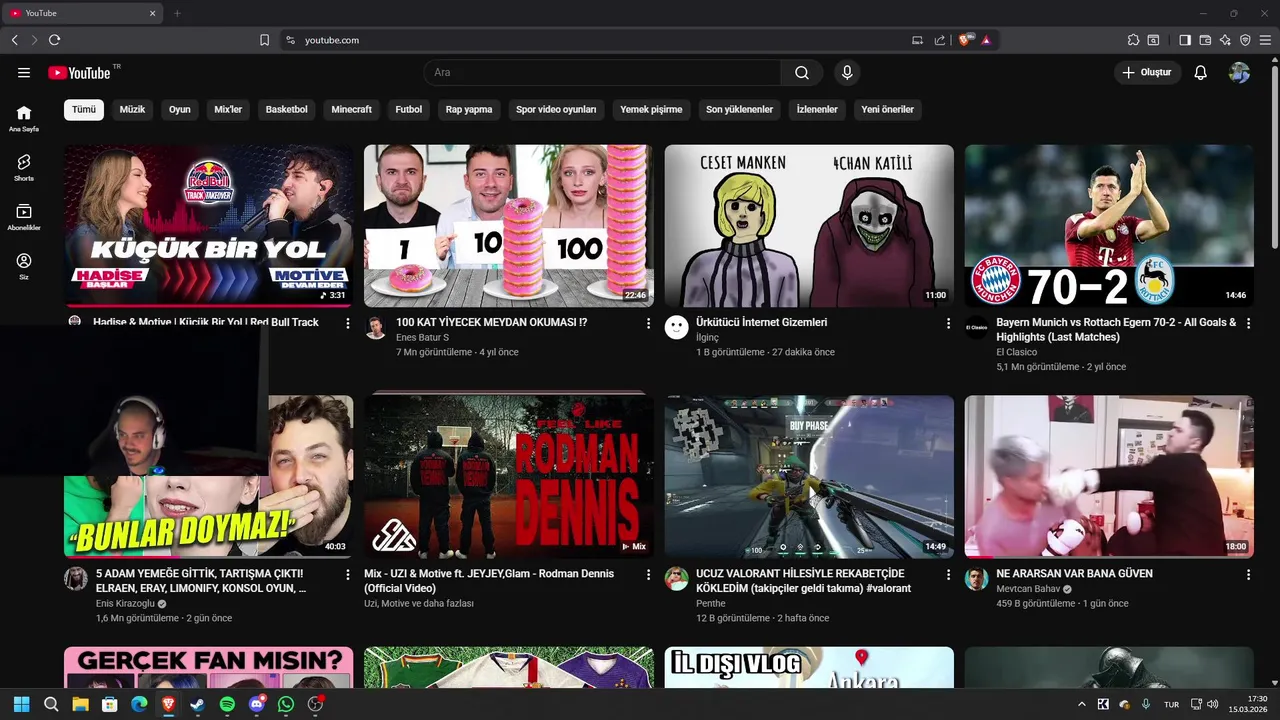Viewport: 1280px width, 720px height.
Task: Open Brave VPN shield icon
Action: coord(1245,40)
